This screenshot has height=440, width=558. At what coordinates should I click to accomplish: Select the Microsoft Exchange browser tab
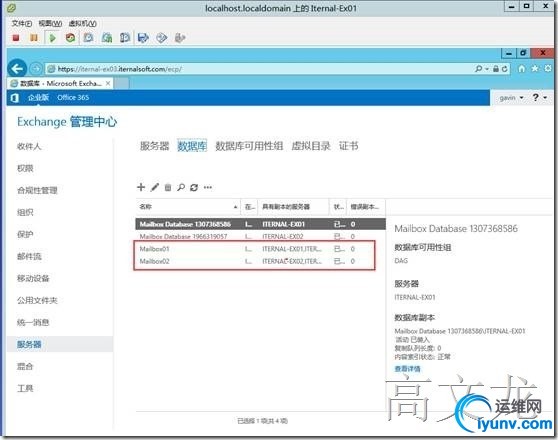coord(60,83)
